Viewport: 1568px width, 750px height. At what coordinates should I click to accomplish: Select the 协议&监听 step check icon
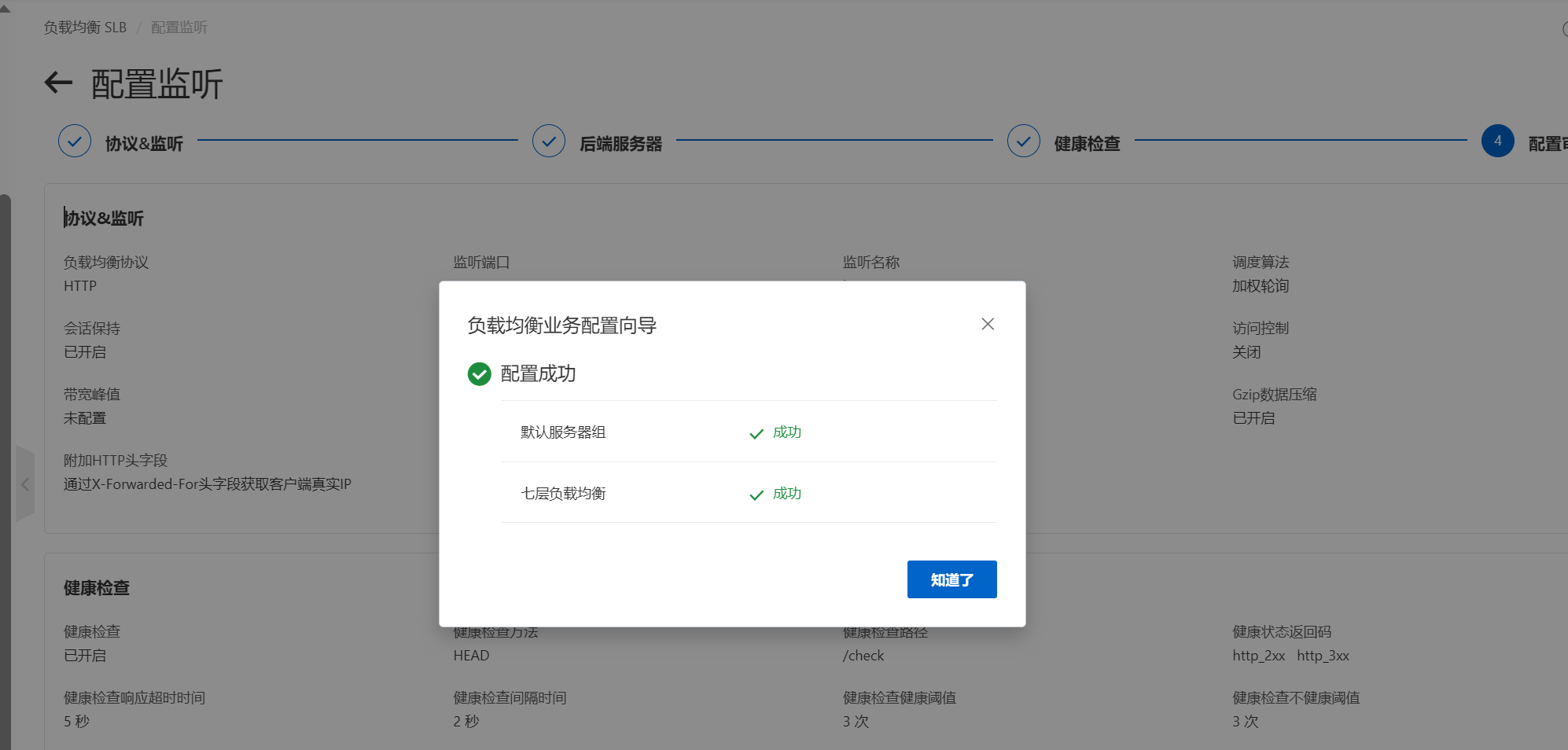click(75, 142)
